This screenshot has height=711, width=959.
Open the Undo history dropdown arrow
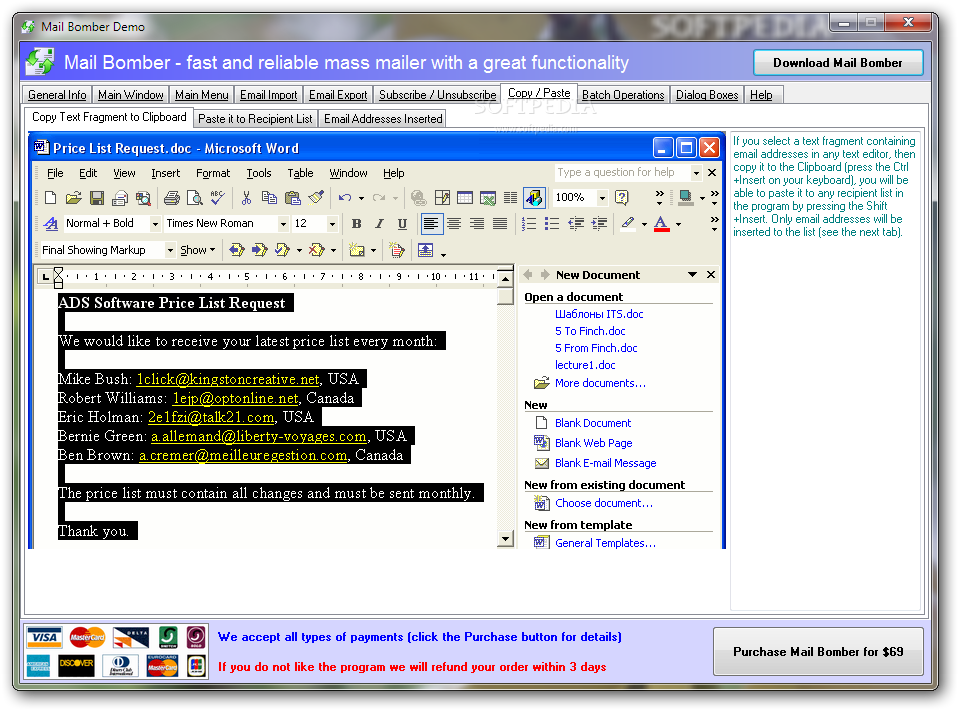pyautogui.click(x=361, y=198)
